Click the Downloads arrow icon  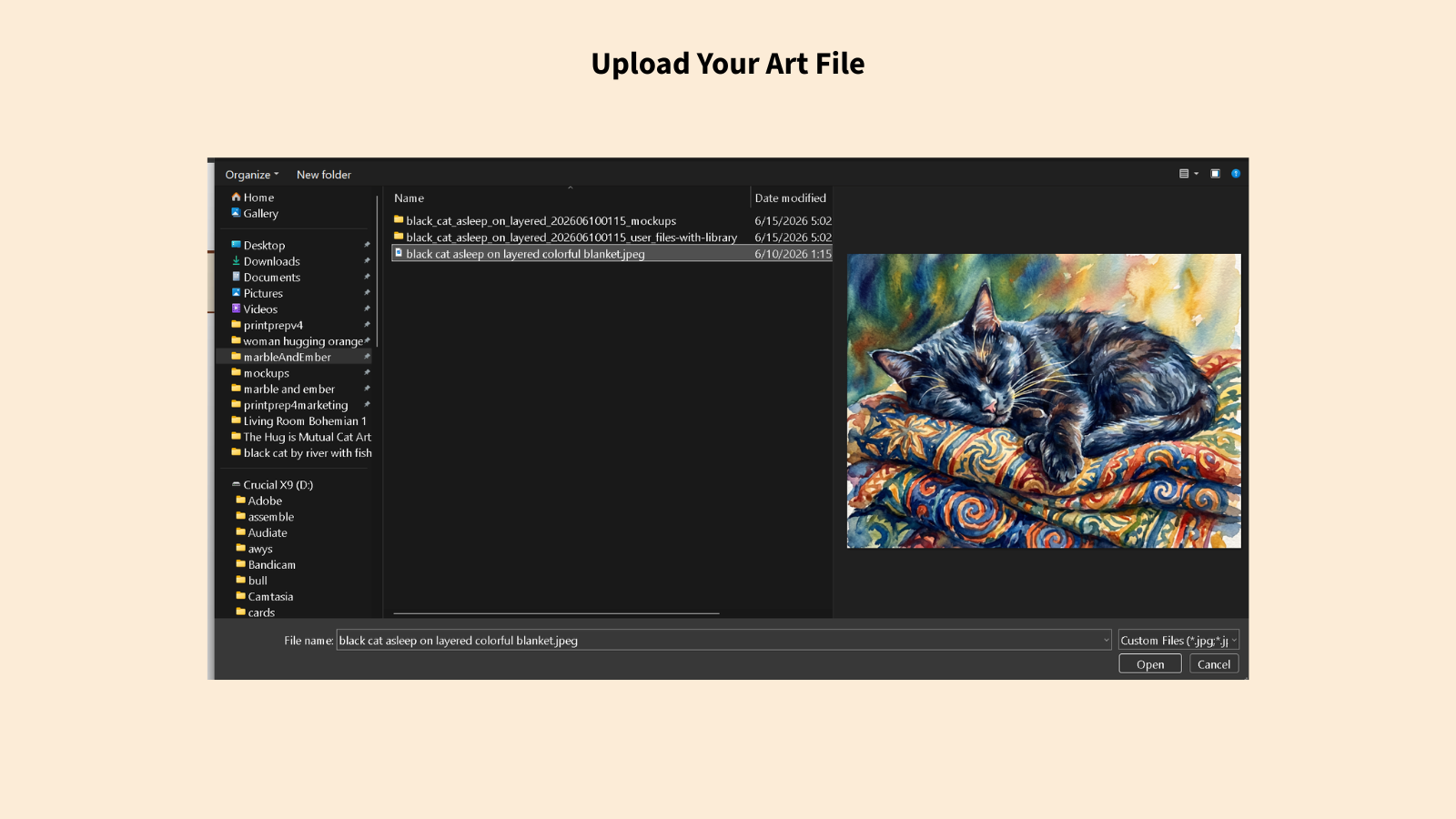tap(236, 261)
